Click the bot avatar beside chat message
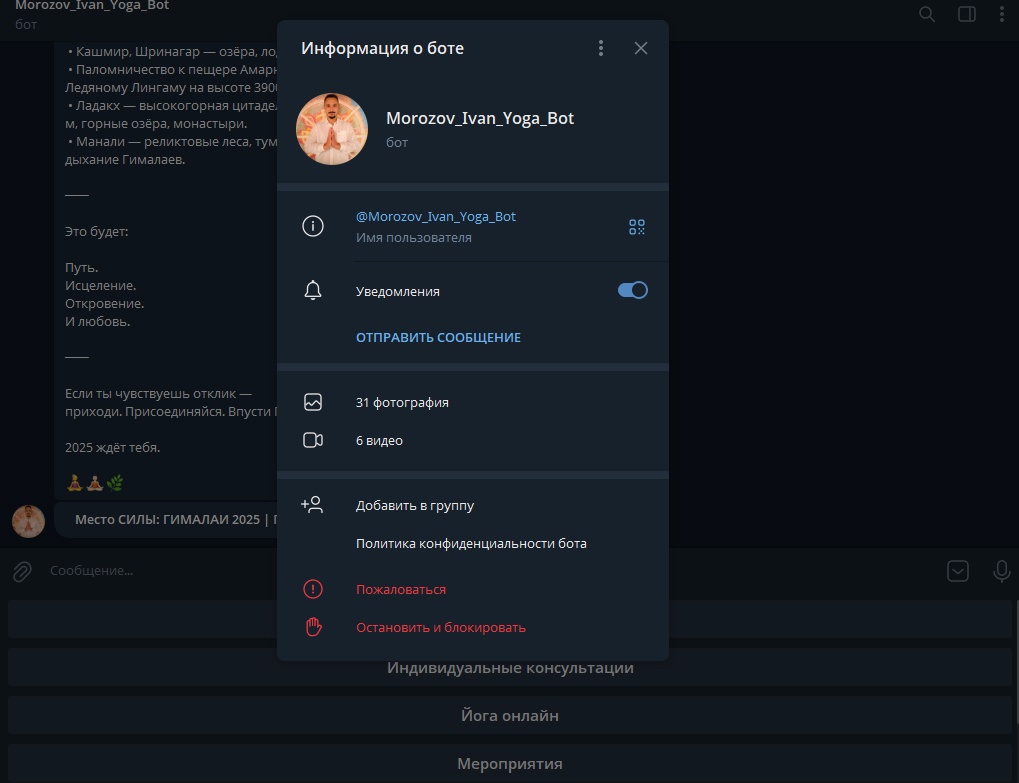 tap(28, 521)
